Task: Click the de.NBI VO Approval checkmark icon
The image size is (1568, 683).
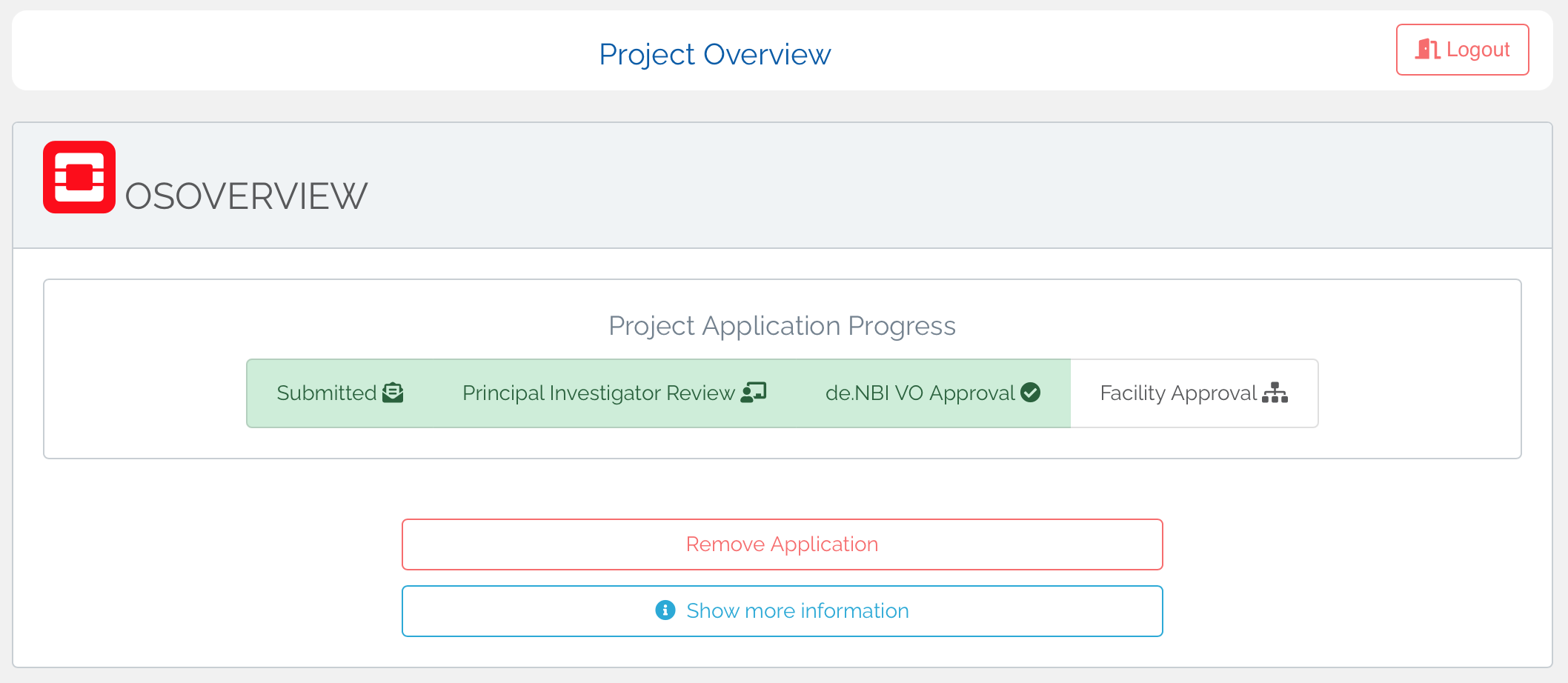Action: pyautogui.click(x=1030, y=393)
